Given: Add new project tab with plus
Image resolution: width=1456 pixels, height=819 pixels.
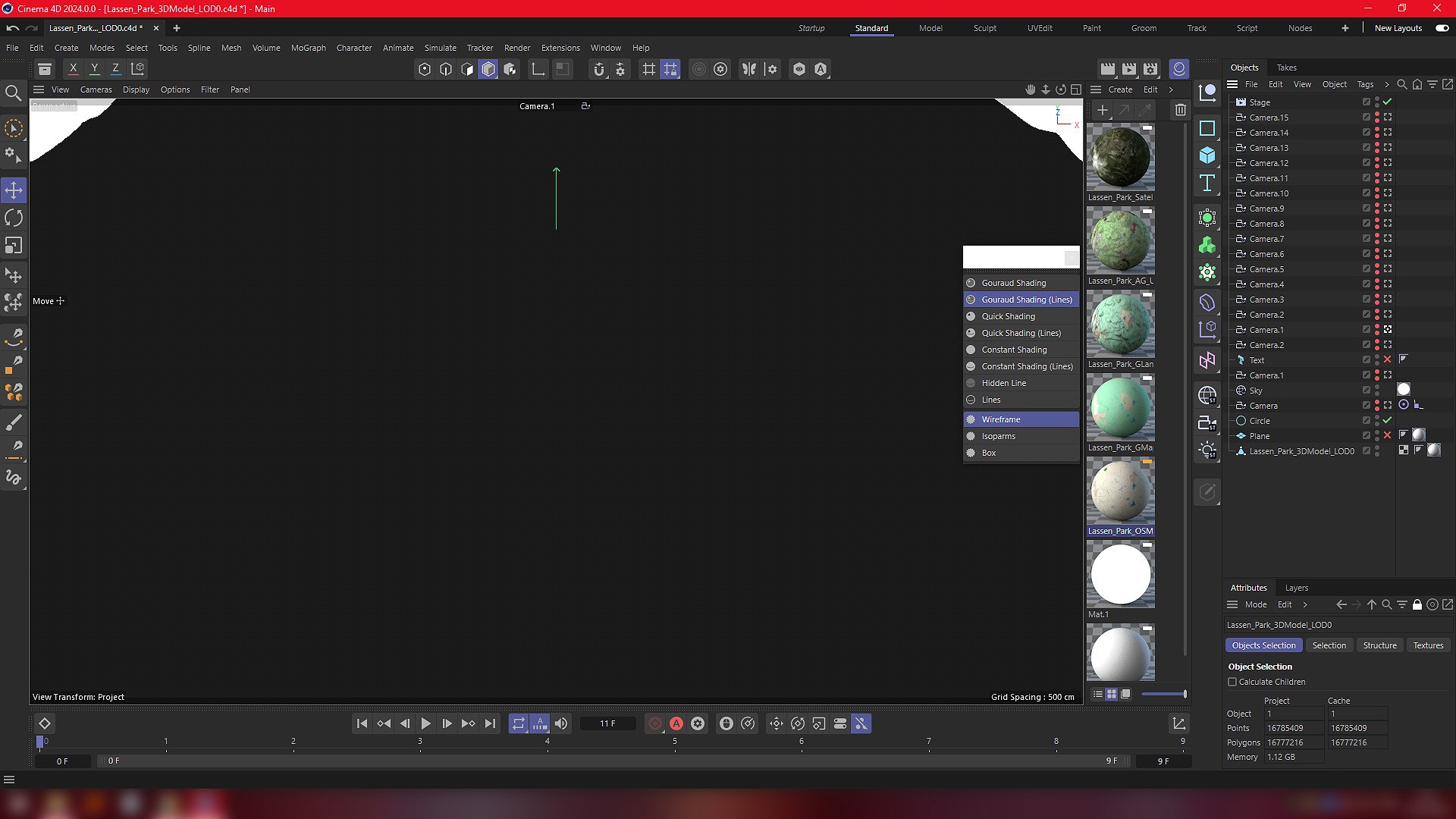Looking at the screenshot, I should [177, 28].
